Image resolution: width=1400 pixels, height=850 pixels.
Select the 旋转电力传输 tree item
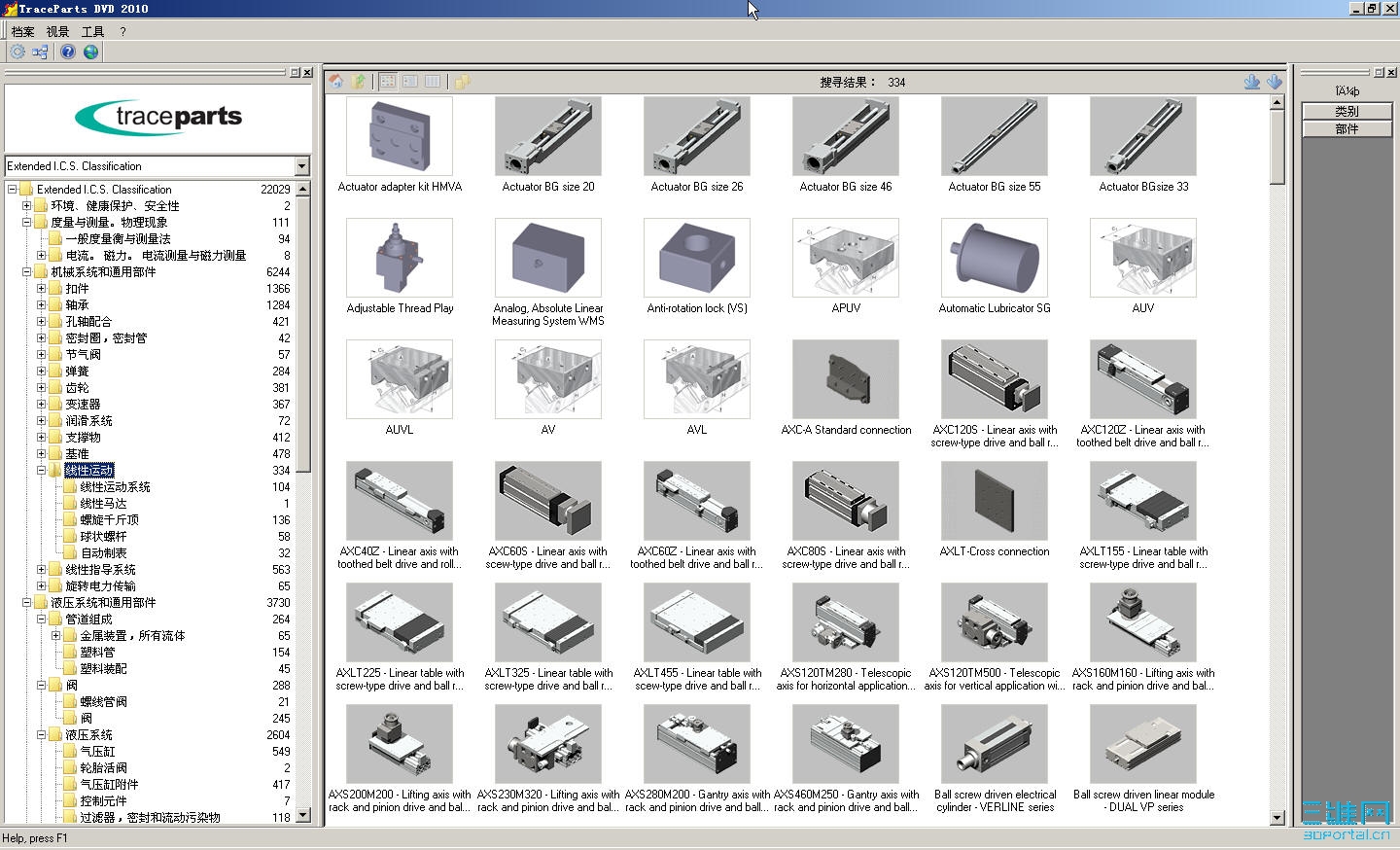(100, 586)
